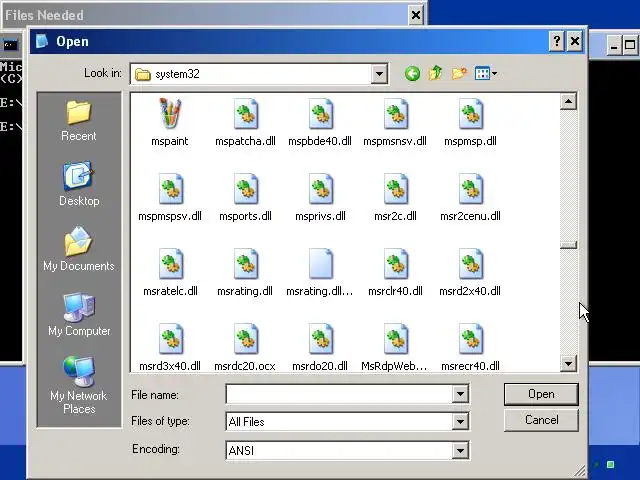640x480 pixels.
Task: Click the file list scrollbar thumb
Action: 568,244
